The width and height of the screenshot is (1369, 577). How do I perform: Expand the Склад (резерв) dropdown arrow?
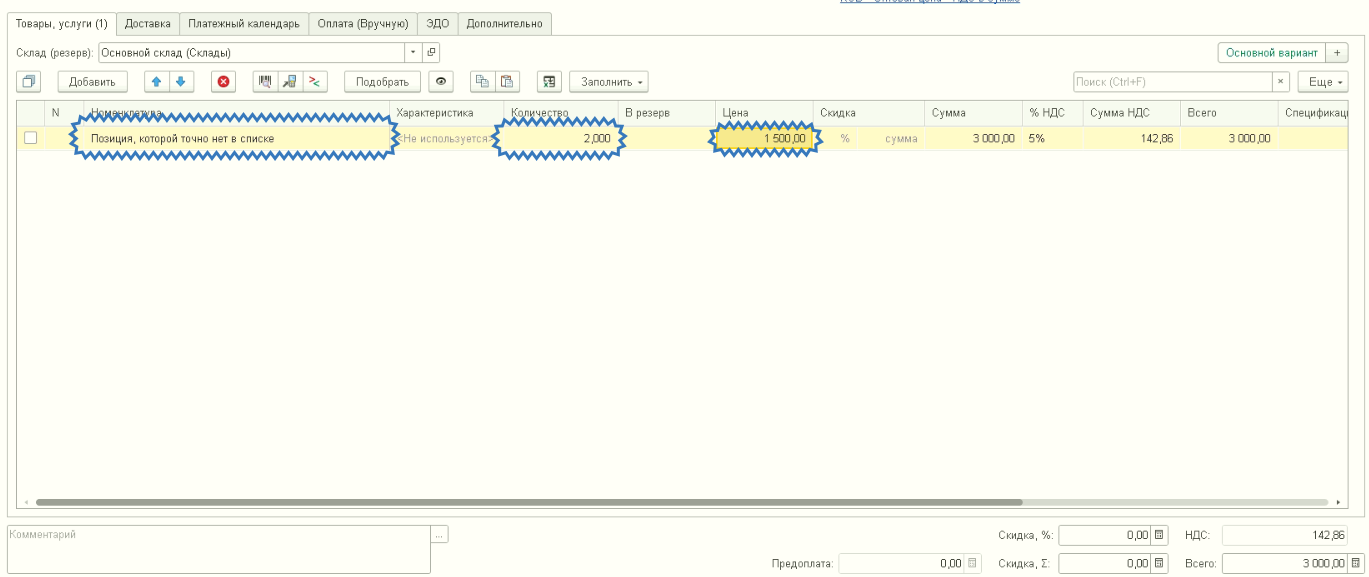(414, 52)
